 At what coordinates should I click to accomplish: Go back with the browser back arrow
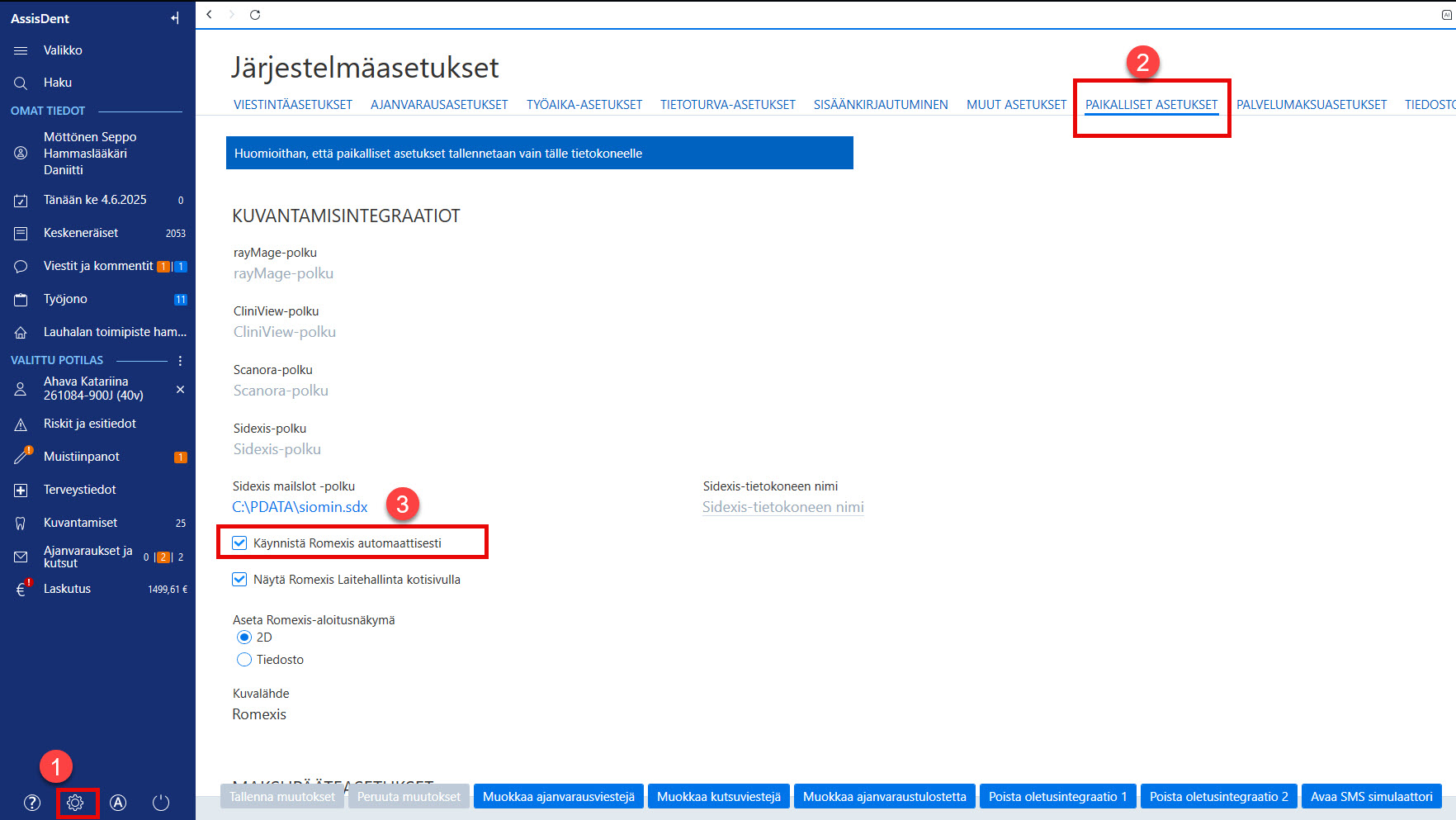click(210, 14)
